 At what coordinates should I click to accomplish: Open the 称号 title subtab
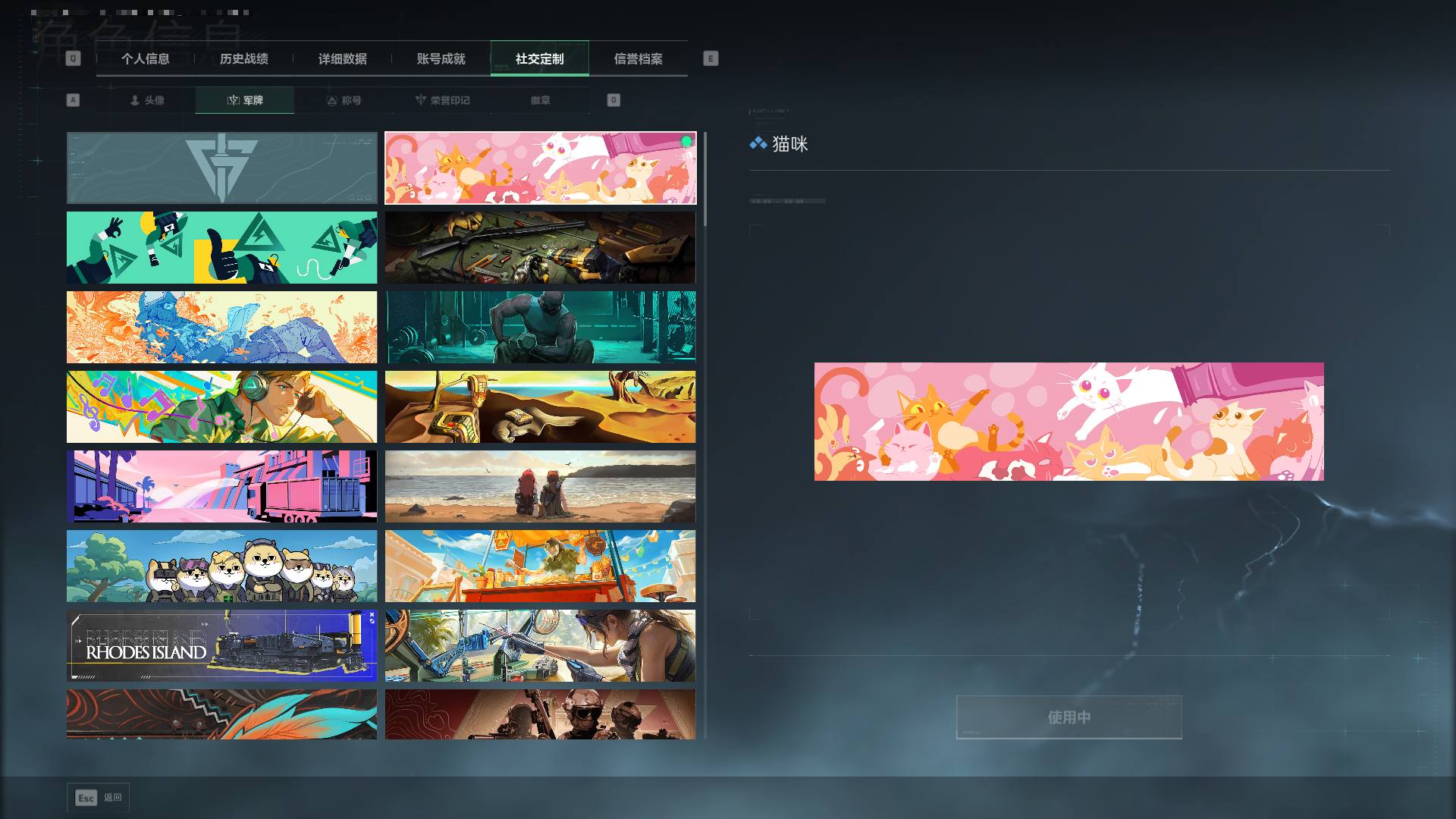click(344, 100)
